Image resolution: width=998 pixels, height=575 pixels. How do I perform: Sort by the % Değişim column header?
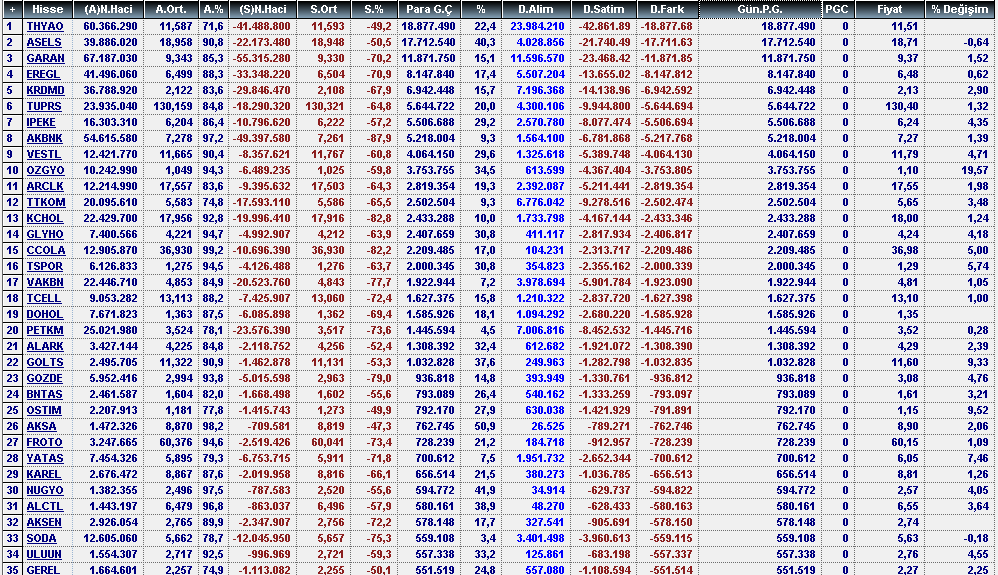(958, 9)
